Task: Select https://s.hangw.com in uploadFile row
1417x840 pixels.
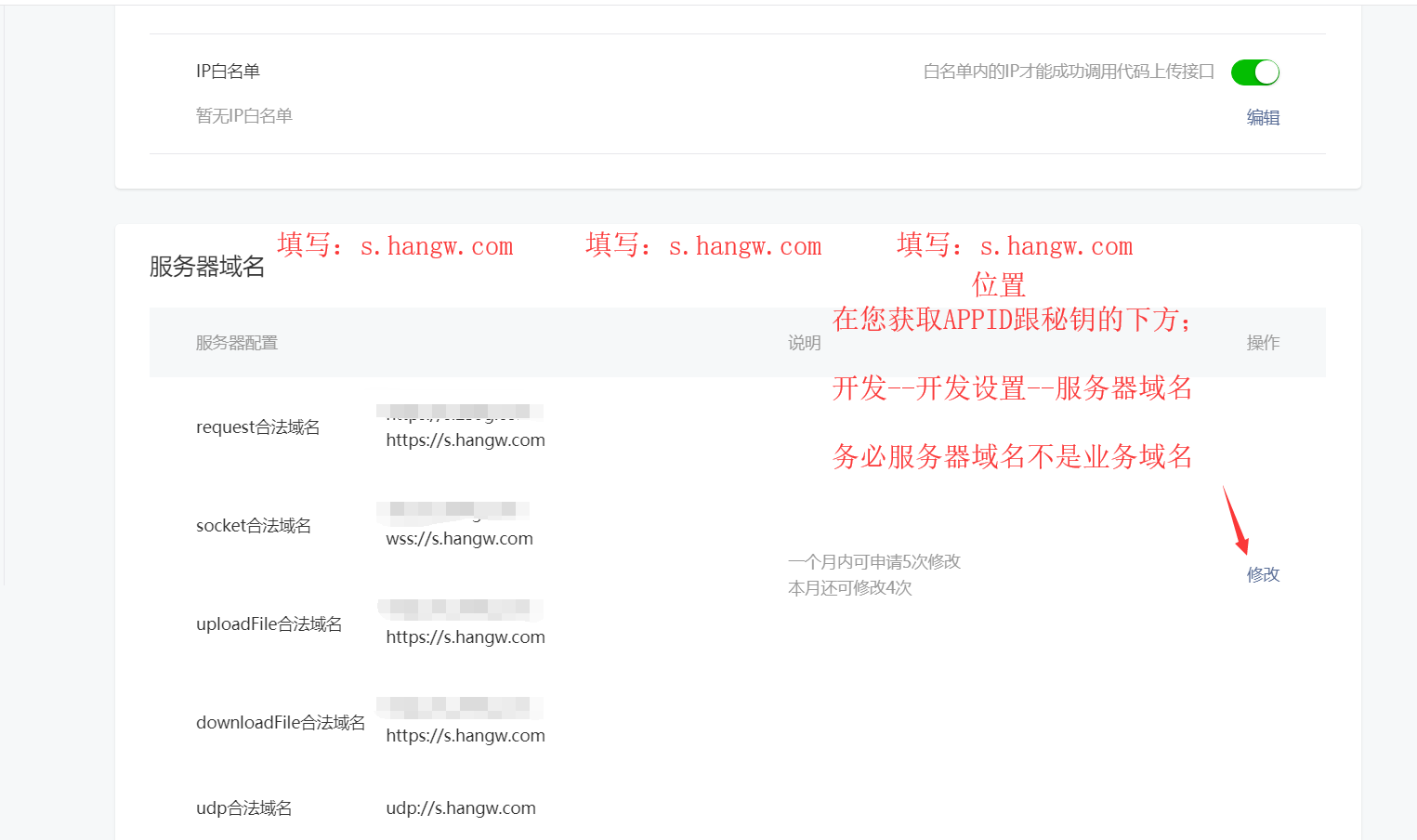Action: click(x=466, y=637)
